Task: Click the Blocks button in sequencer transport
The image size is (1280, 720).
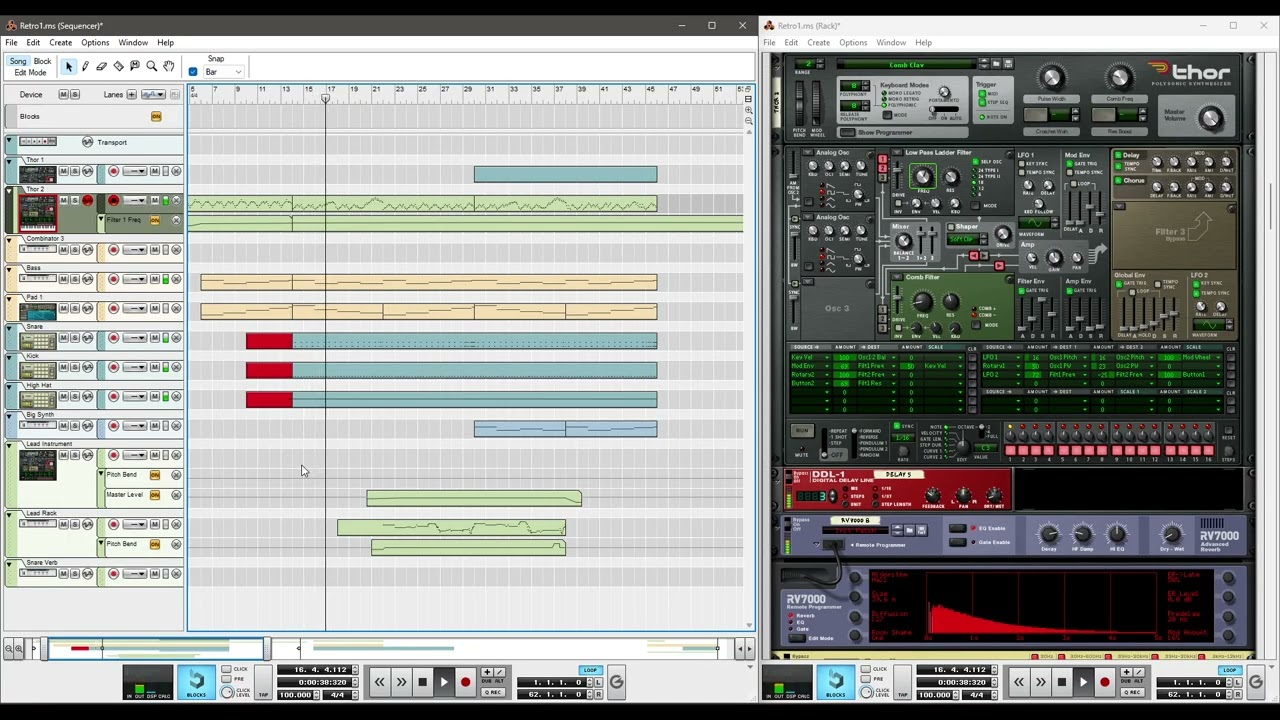Action: coord(196,682)
